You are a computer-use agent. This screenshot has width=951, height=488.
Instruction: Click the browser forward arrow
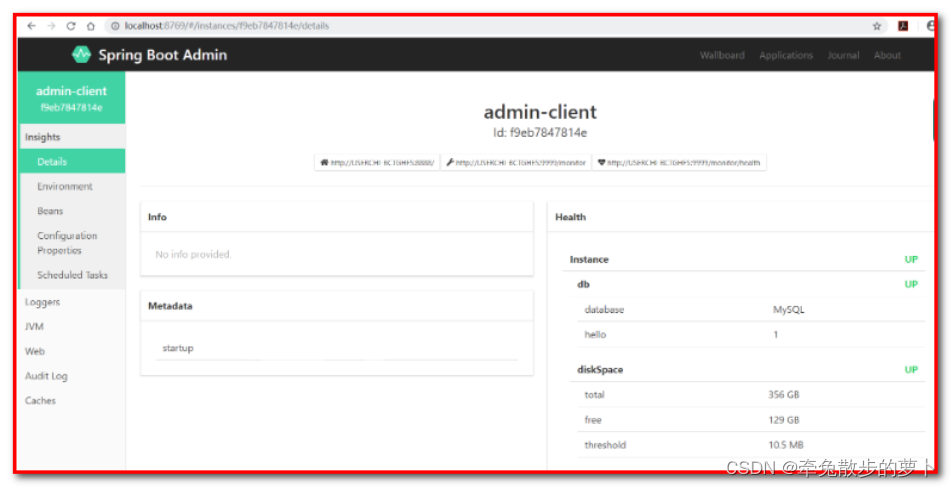[x=51, y=26]
